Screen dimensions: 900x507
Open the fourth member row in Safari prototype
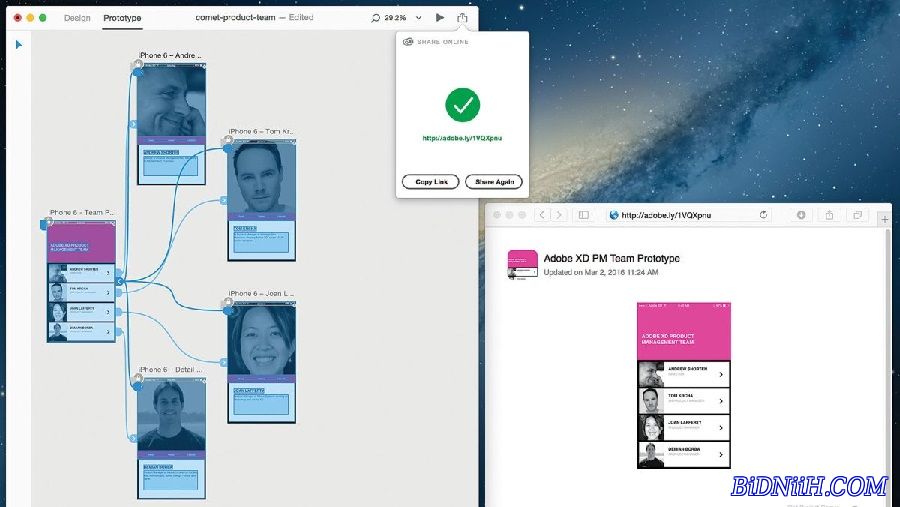684,455
